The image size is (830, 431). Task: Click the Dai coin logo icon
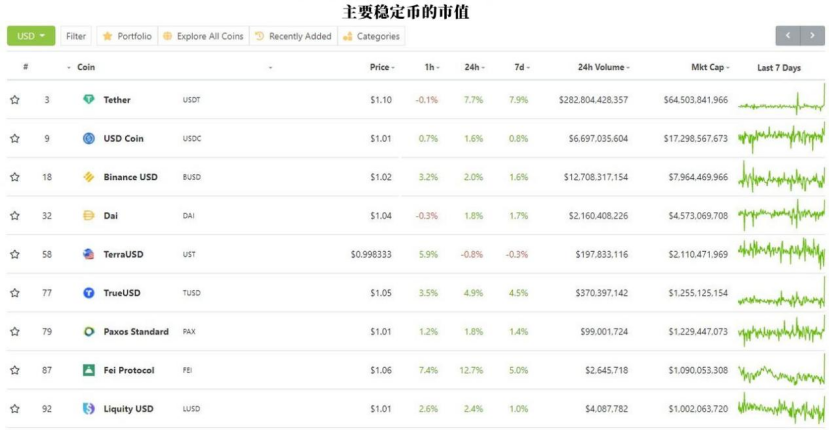(x=88, y=216)
